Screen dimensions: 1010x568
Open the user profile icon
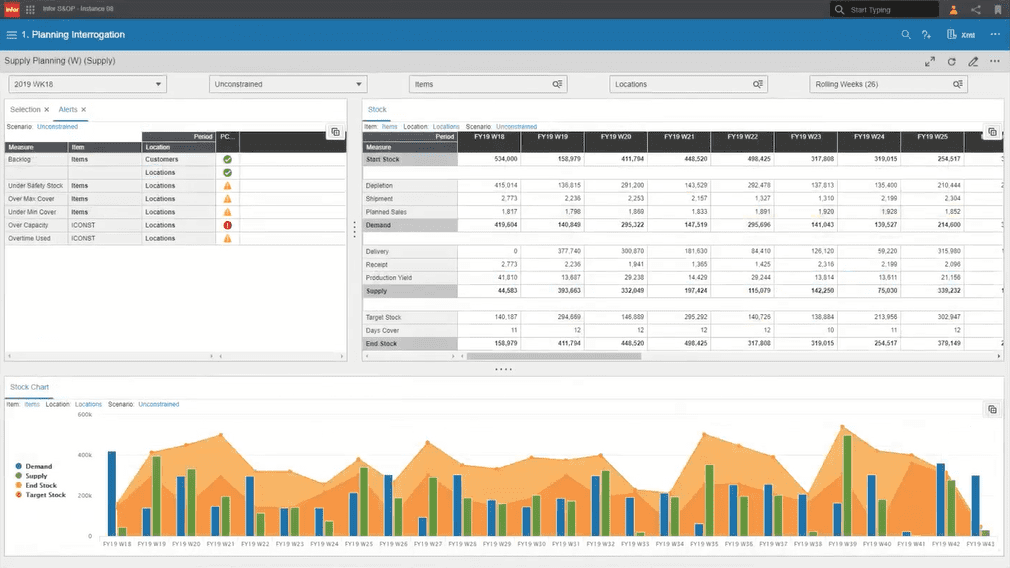click(953, 10)
